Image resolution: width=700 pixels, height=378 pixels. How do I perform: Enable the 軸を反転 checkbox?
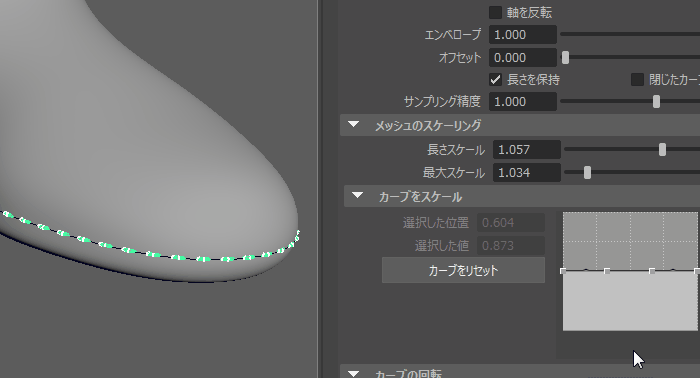[495, 12]
